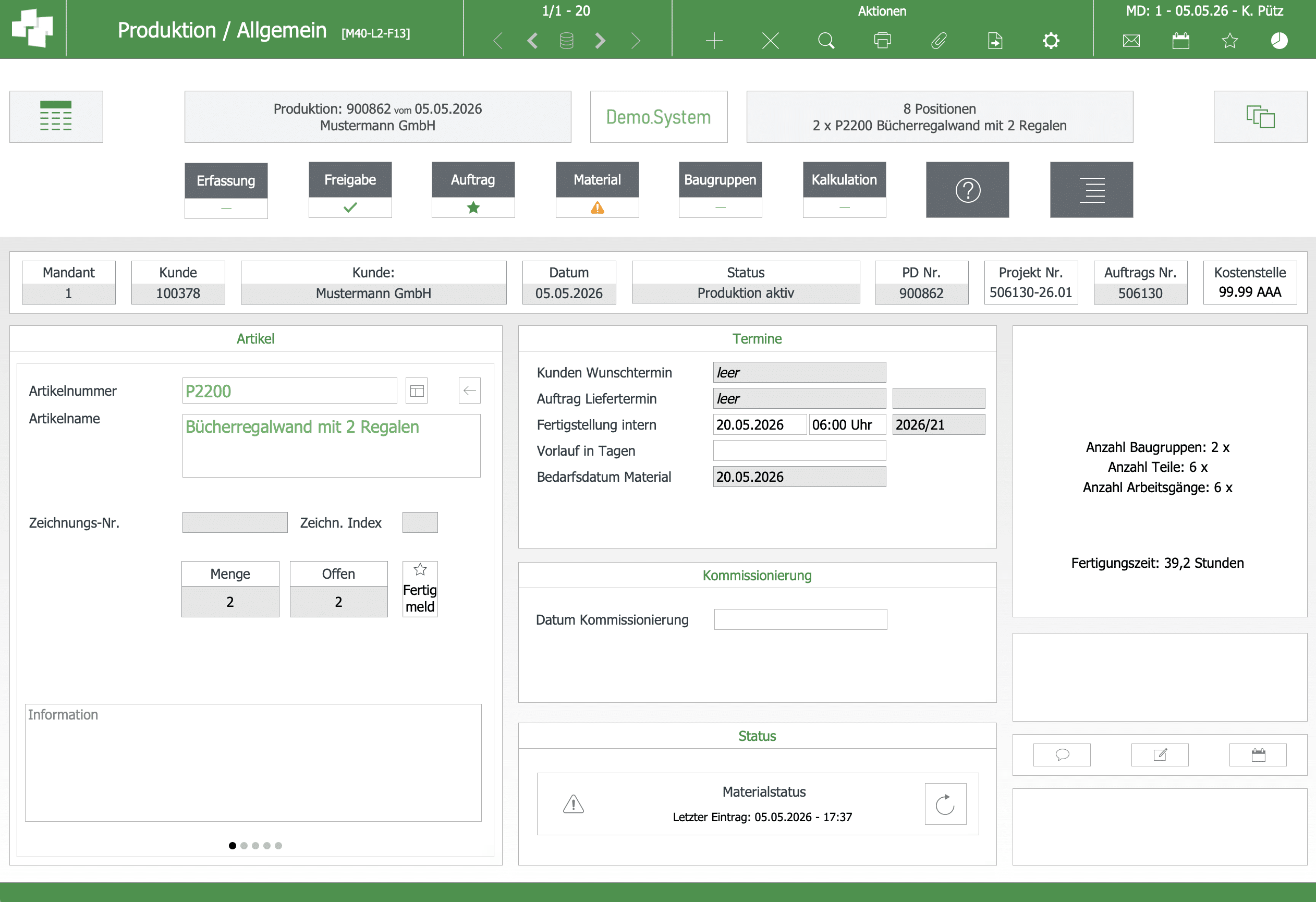Image resolution: width=1316 pixels, height=902 pixels.
Task: Open the settings gear icon
Action: pos(1051,41)
